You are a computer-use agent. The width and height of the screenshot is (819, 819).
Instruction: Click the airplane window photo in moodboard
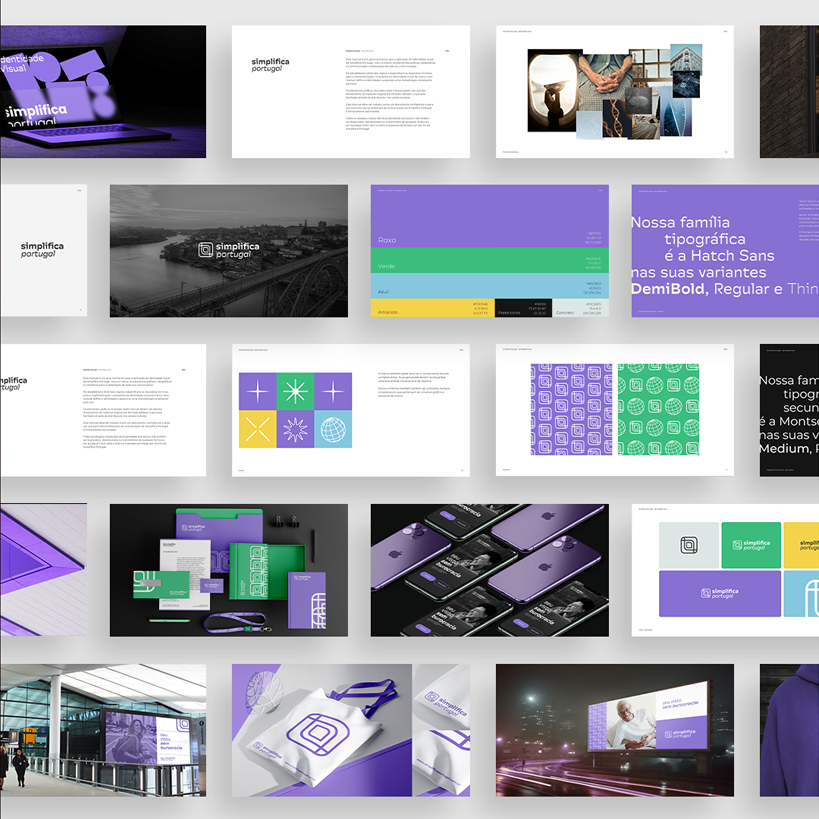(x=555, y=90)
